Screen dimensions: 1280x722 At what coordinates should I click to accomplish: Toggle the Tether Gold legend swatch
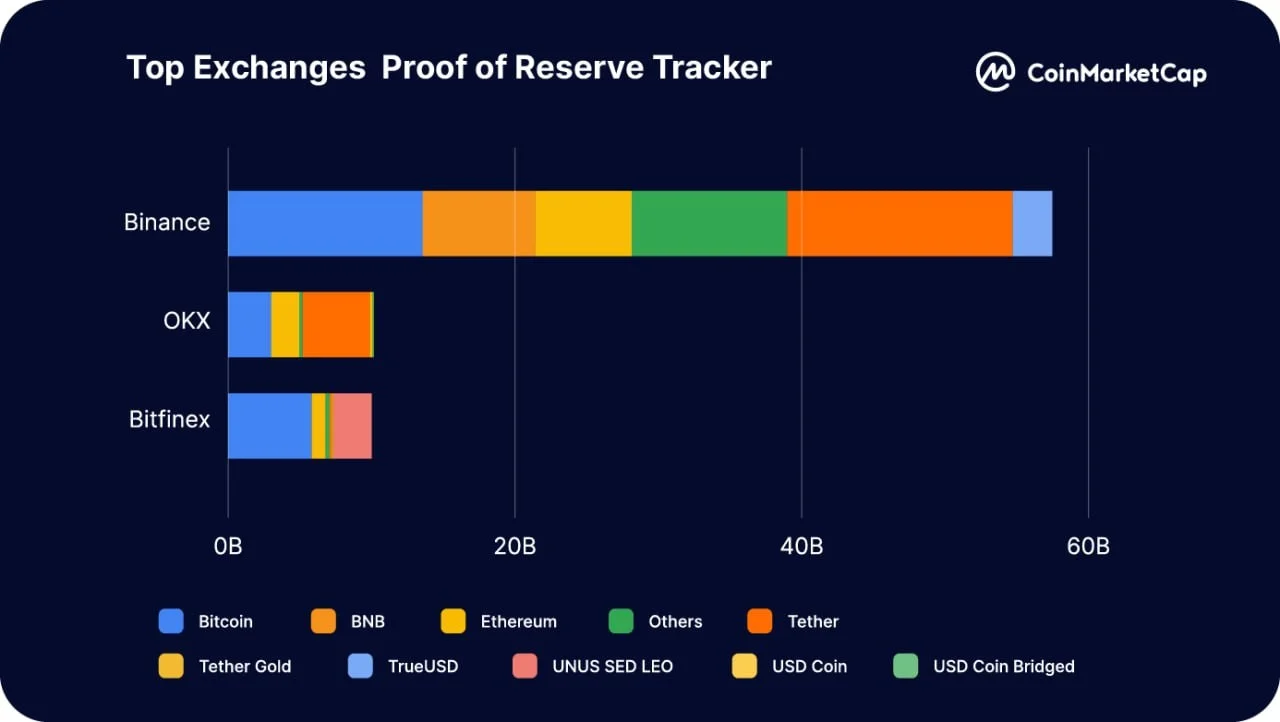[x=171, y=665]
